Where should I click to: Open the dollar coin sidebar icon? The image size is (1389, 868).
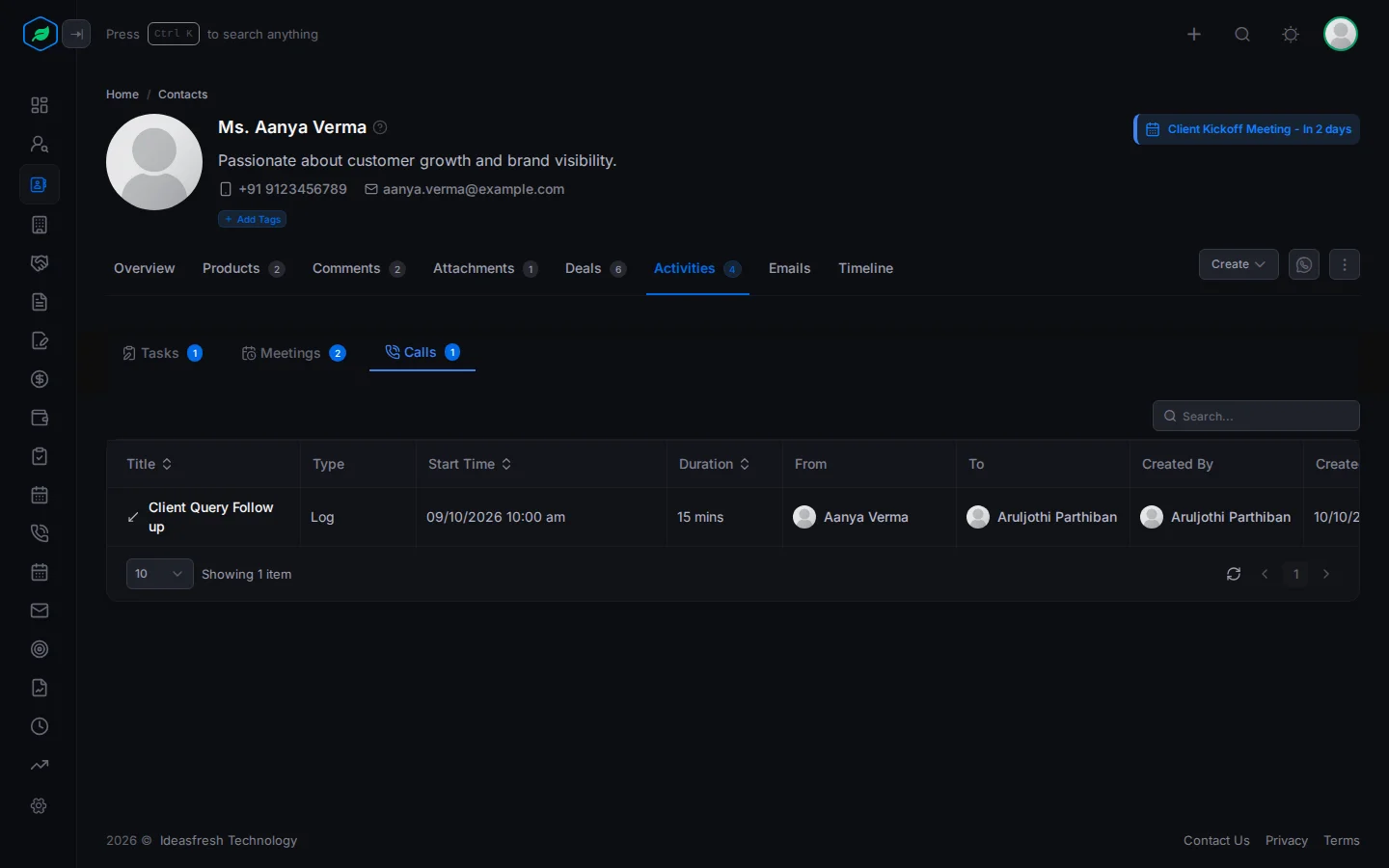(40, 379)
